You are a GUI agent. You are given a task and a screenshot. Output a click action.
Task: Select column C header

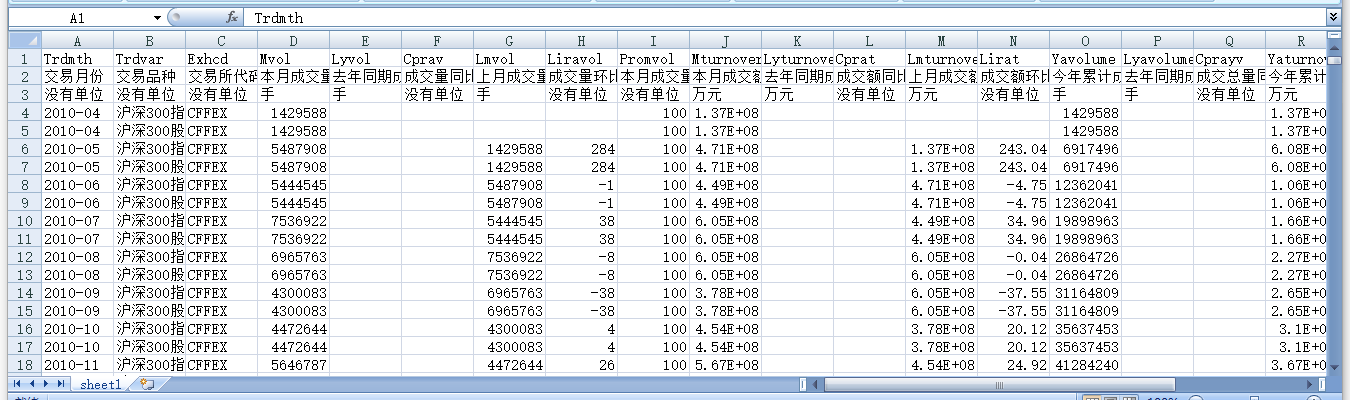point(222,41)
